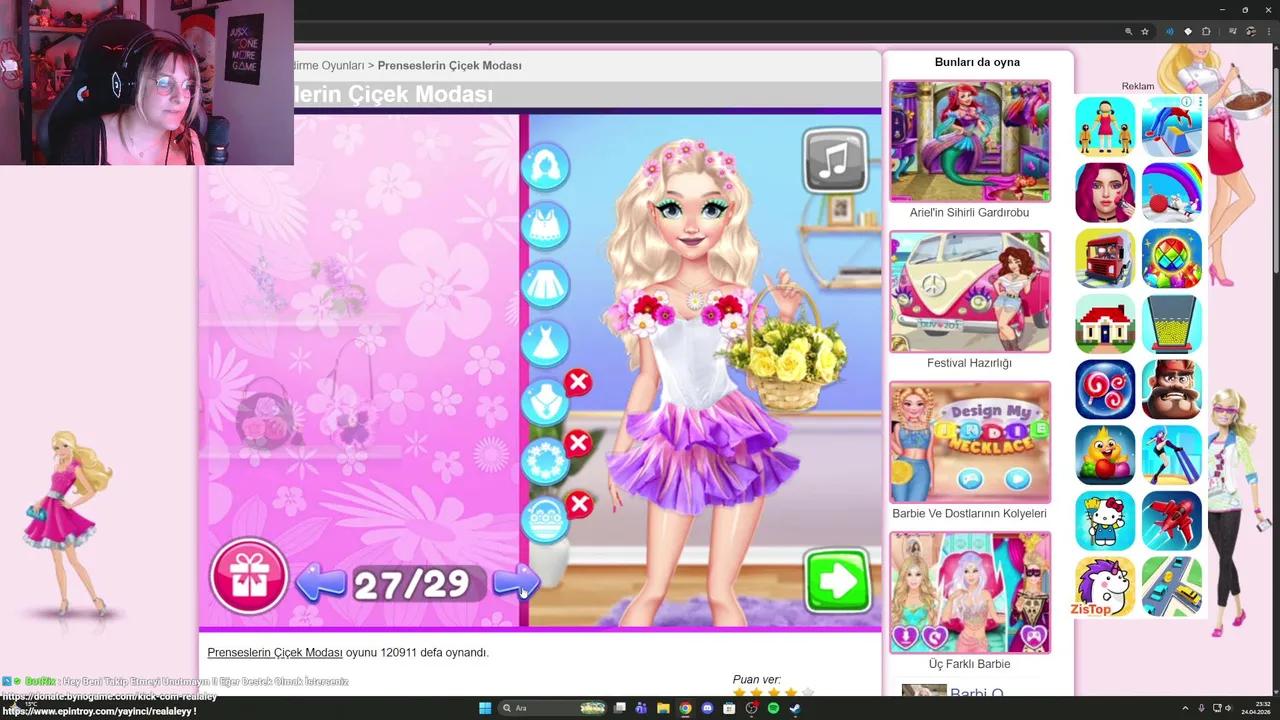This screenshot has width=1280, height=720.
Task: Open Festival Hazırlığı game thumbnail
Action: [970, 291]
